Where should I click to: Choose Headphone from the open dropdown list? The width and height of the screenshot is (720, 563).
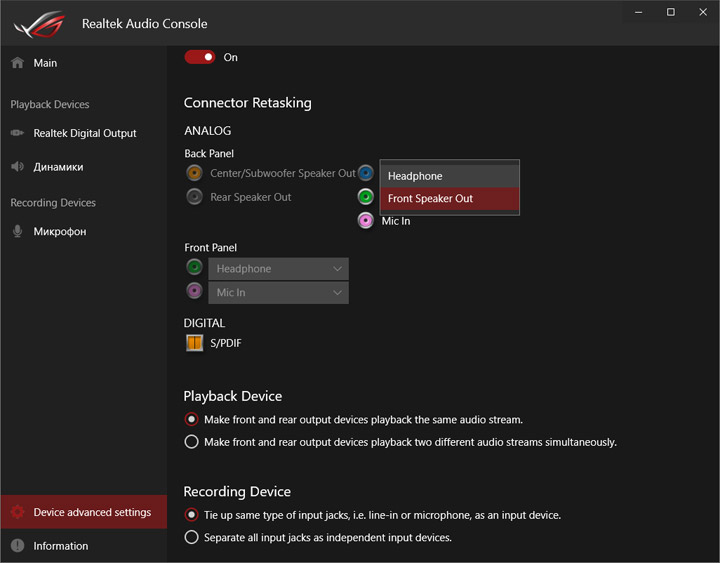tap(449, 176)
